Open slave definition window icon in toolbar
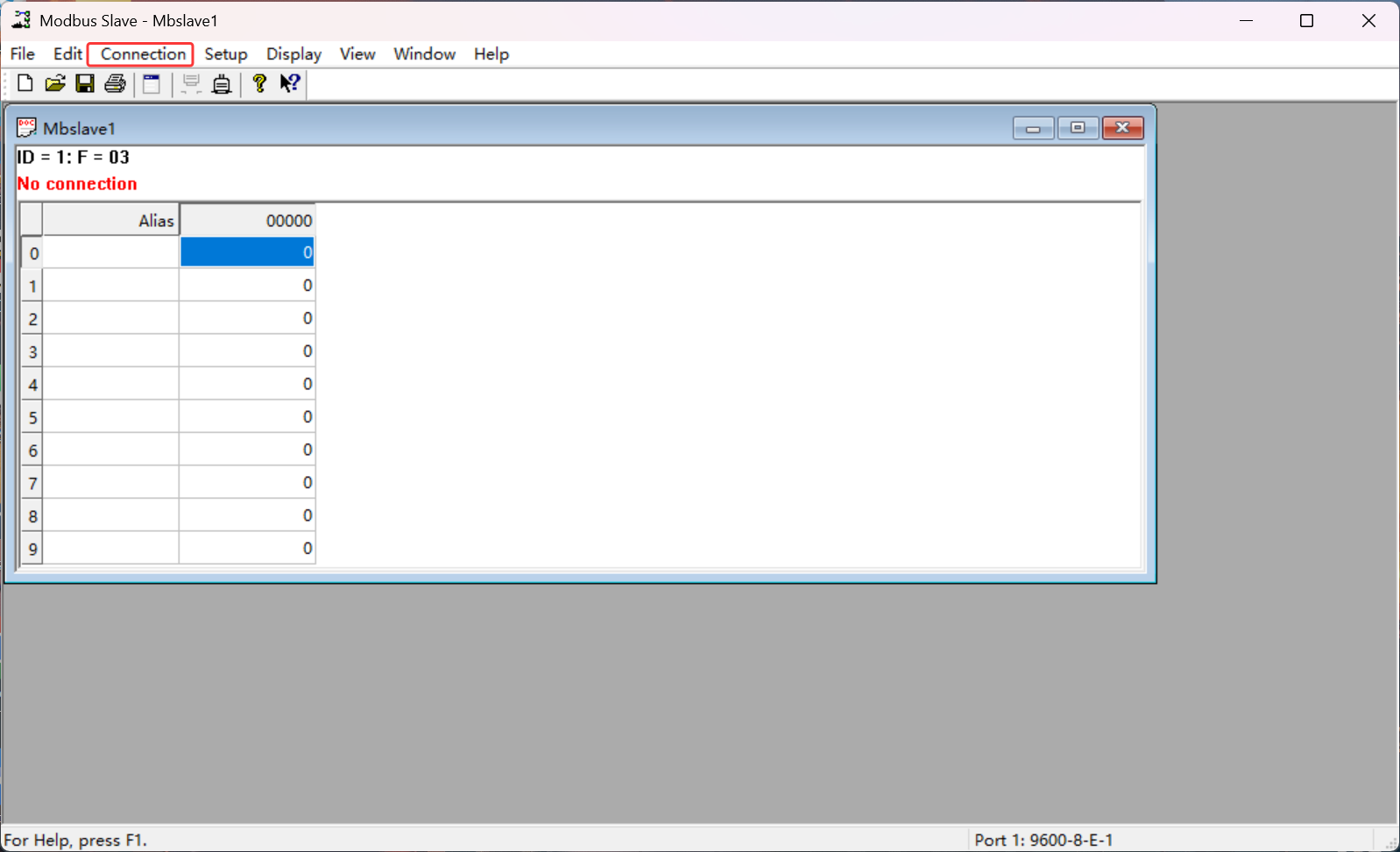Viewport: 1400px width, 852px height. 152,83
